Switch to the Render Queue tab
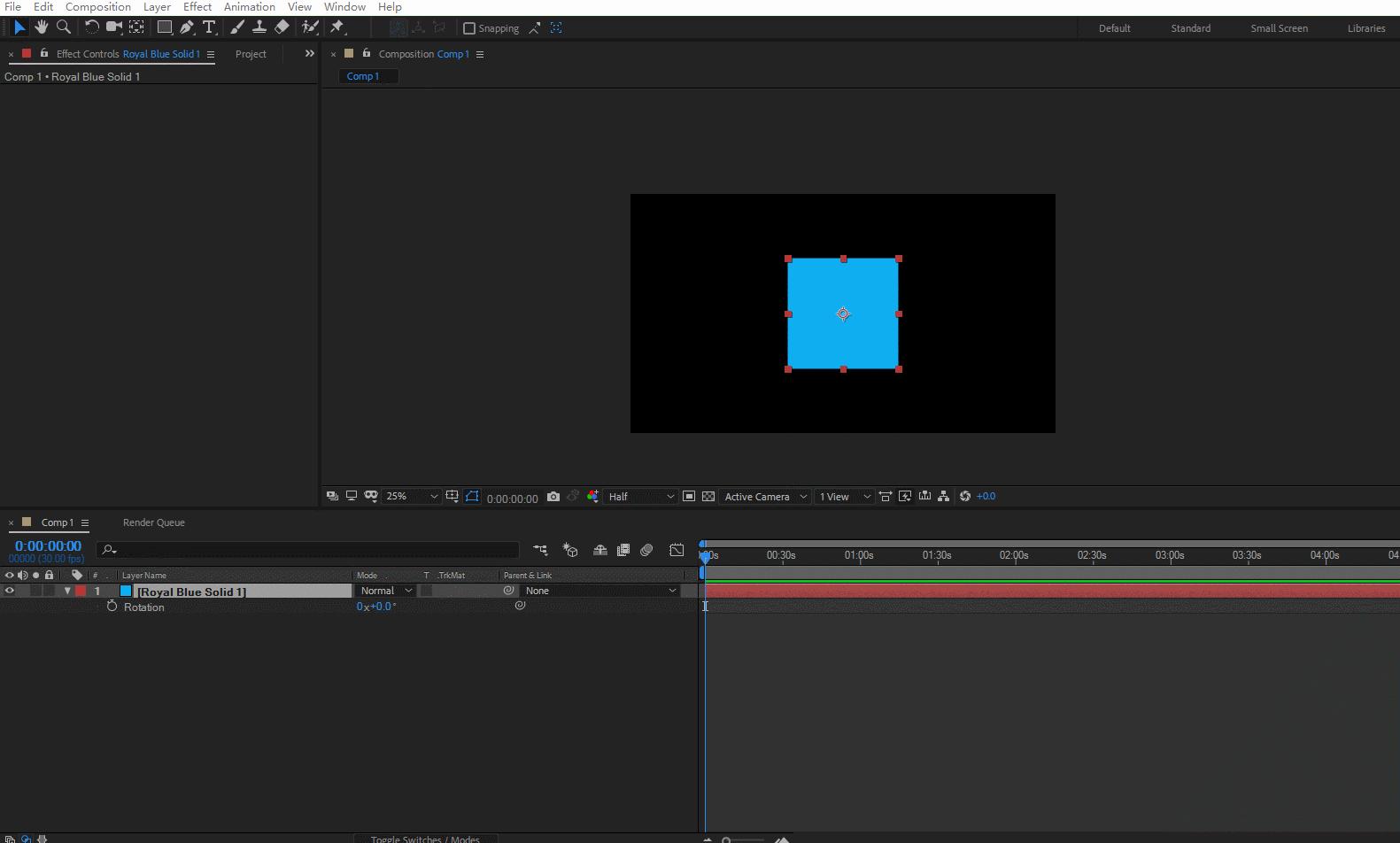Screen dimensions: 1400x843 click(153, 522)
